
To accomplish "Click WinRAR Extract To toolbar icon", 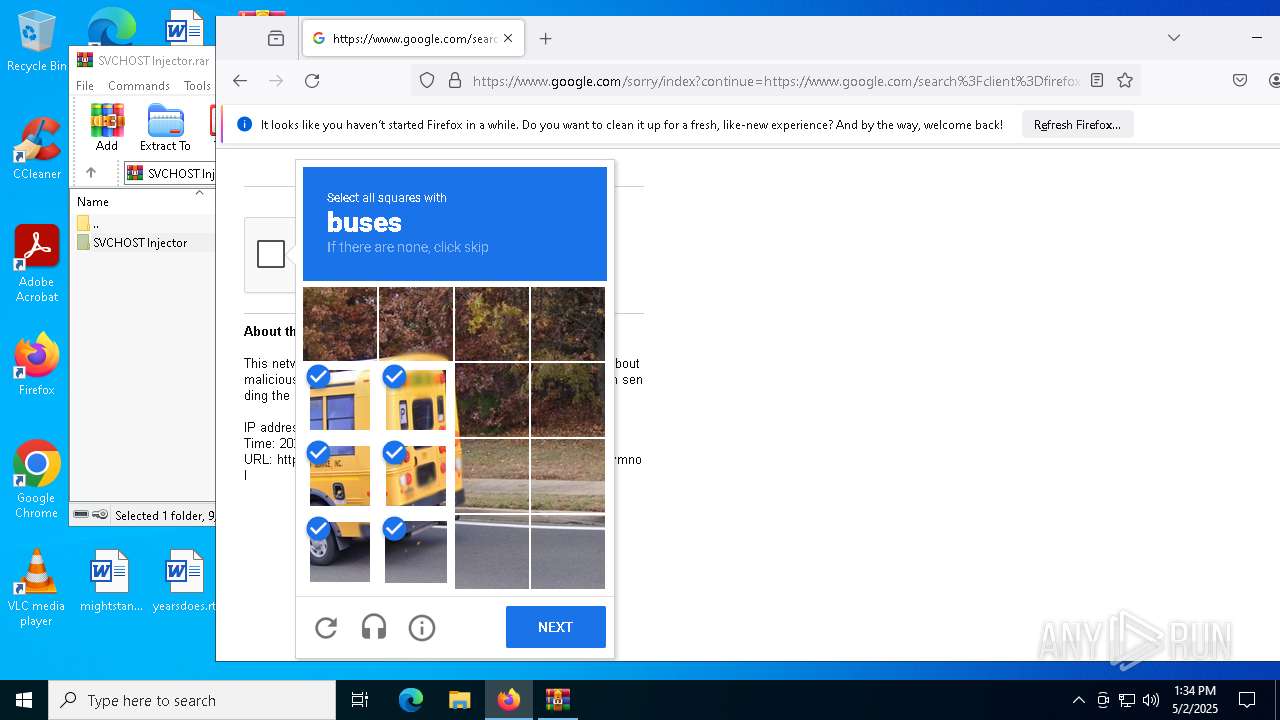I will point(165,127).
